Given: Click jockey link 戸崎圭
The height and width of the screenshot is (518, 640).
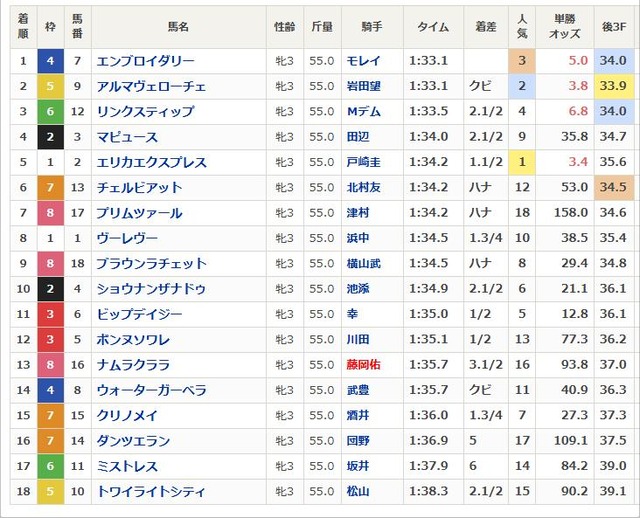Looking at the screenshot, I should click(x=363, y=162).
